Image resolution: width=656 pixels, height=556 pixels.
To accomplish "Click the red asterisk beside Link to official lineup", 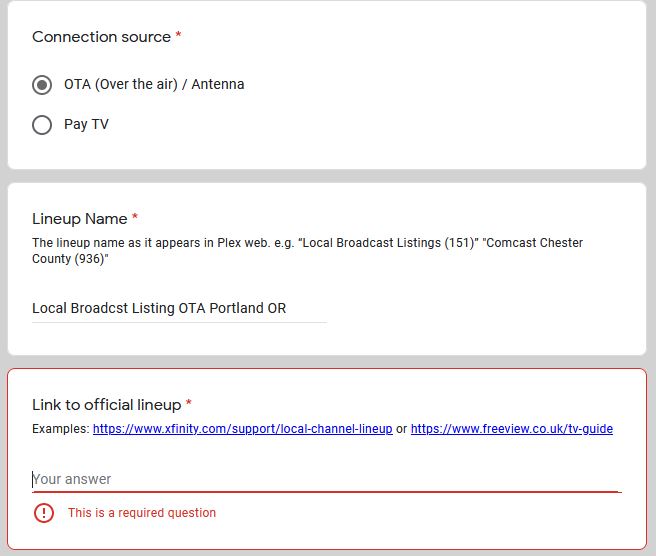I will pos(189,404).
